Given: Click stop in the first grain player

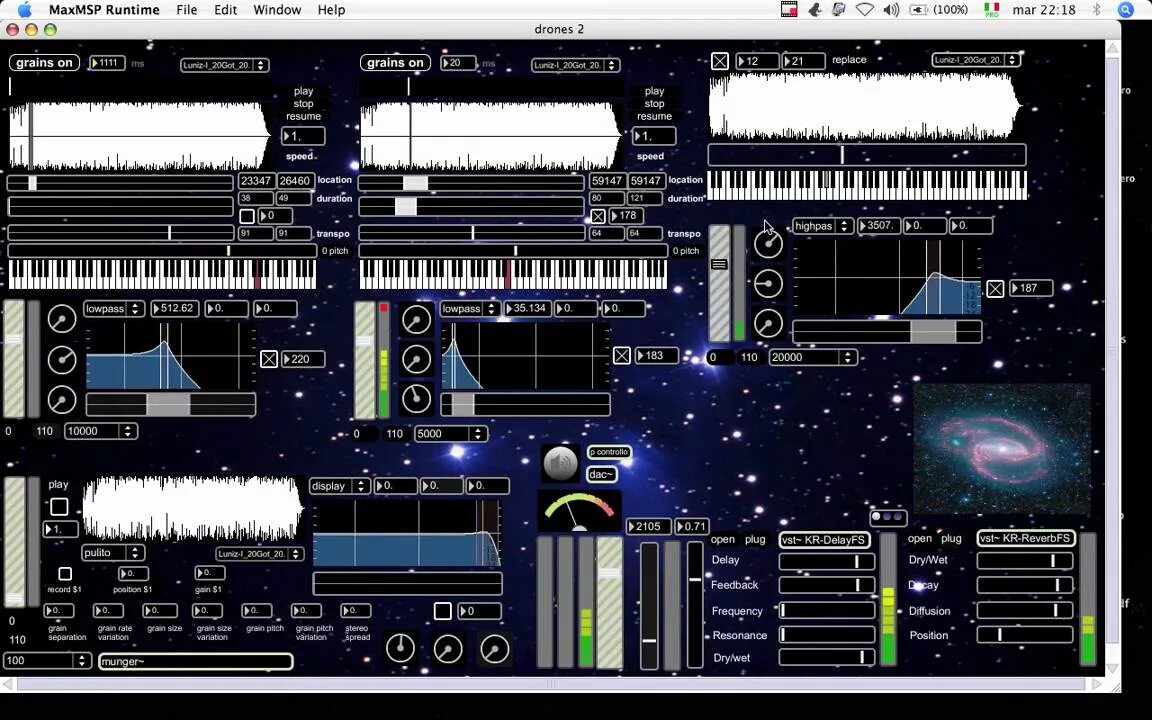Looking at the screenshot, I should pyautogui.click(x=303, y=104).
